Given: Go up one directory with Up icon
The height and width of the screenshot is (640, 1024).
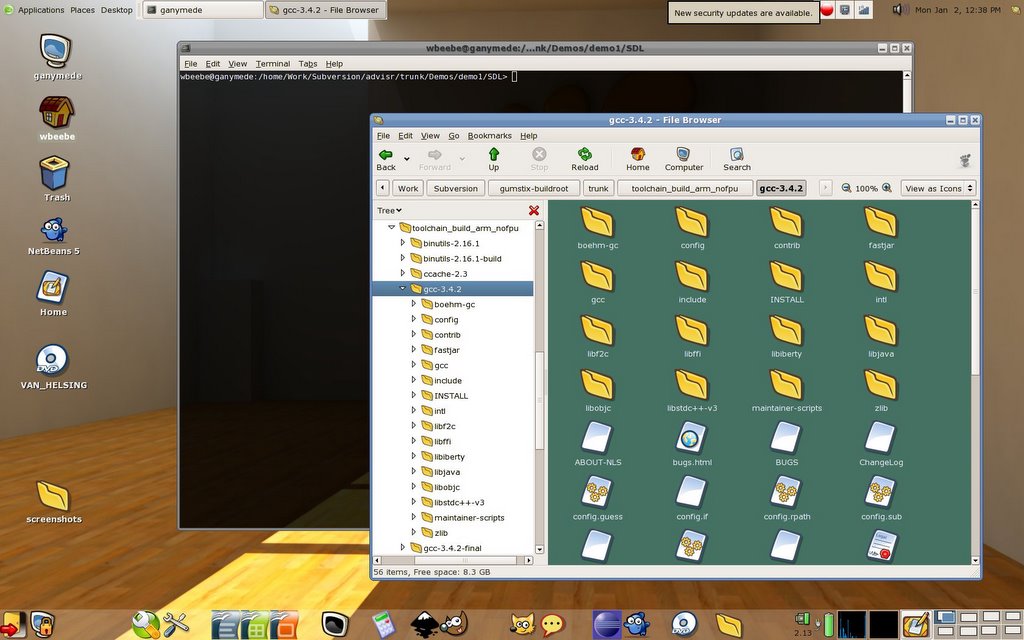Looking at the screenshot, I should [x=493, y=158].
